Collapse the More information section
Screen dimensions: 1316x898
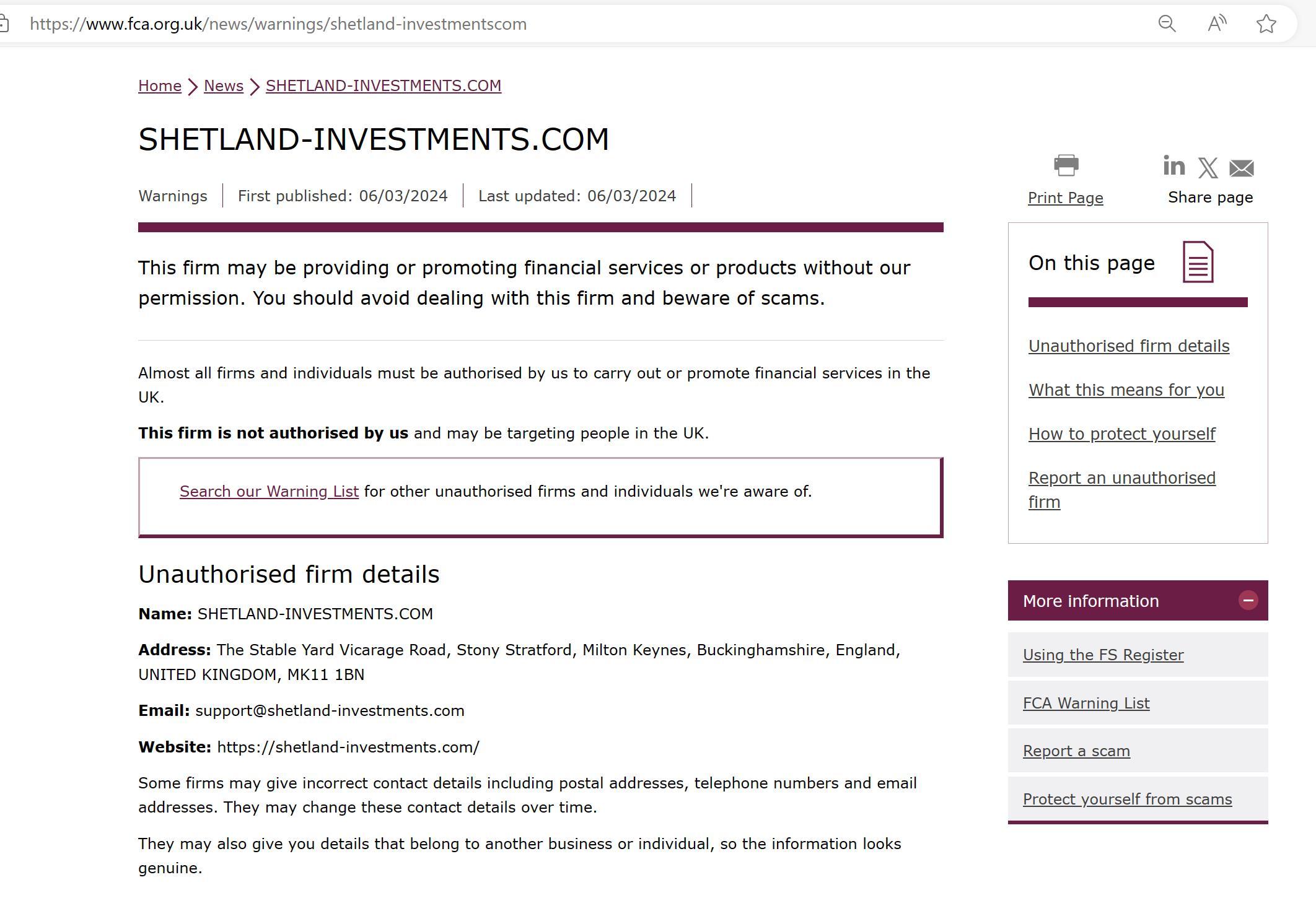click(1138, 601)
